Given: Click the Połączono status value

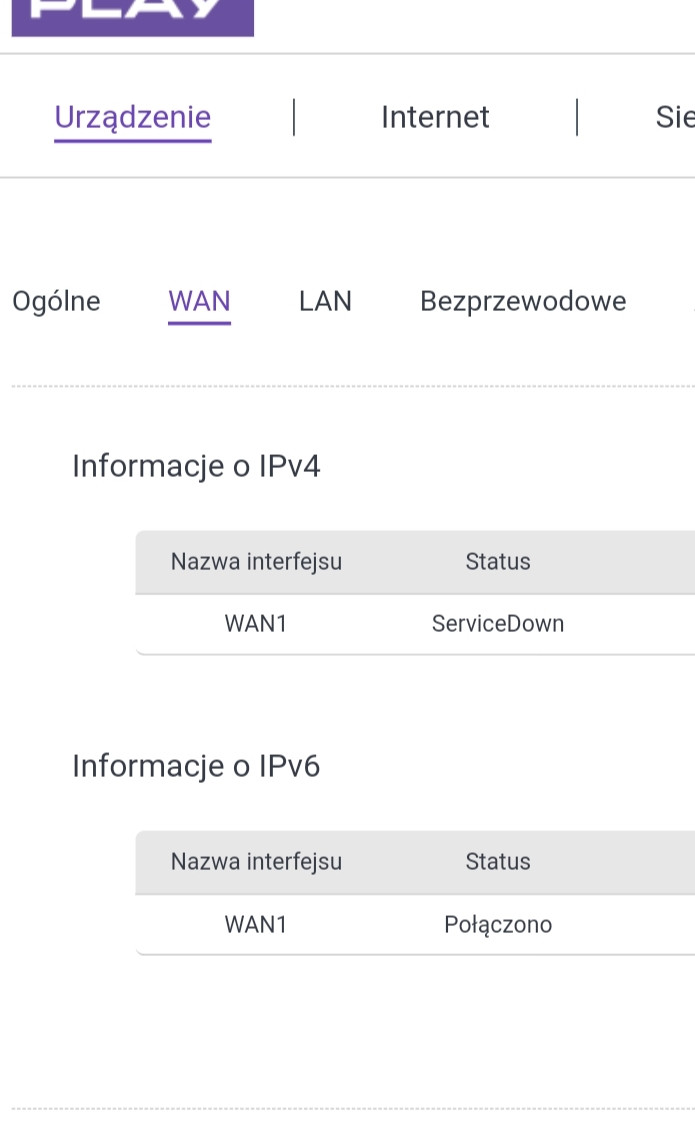Looking at the screenshot, I should pyautogui.click(x=498, y=924).
